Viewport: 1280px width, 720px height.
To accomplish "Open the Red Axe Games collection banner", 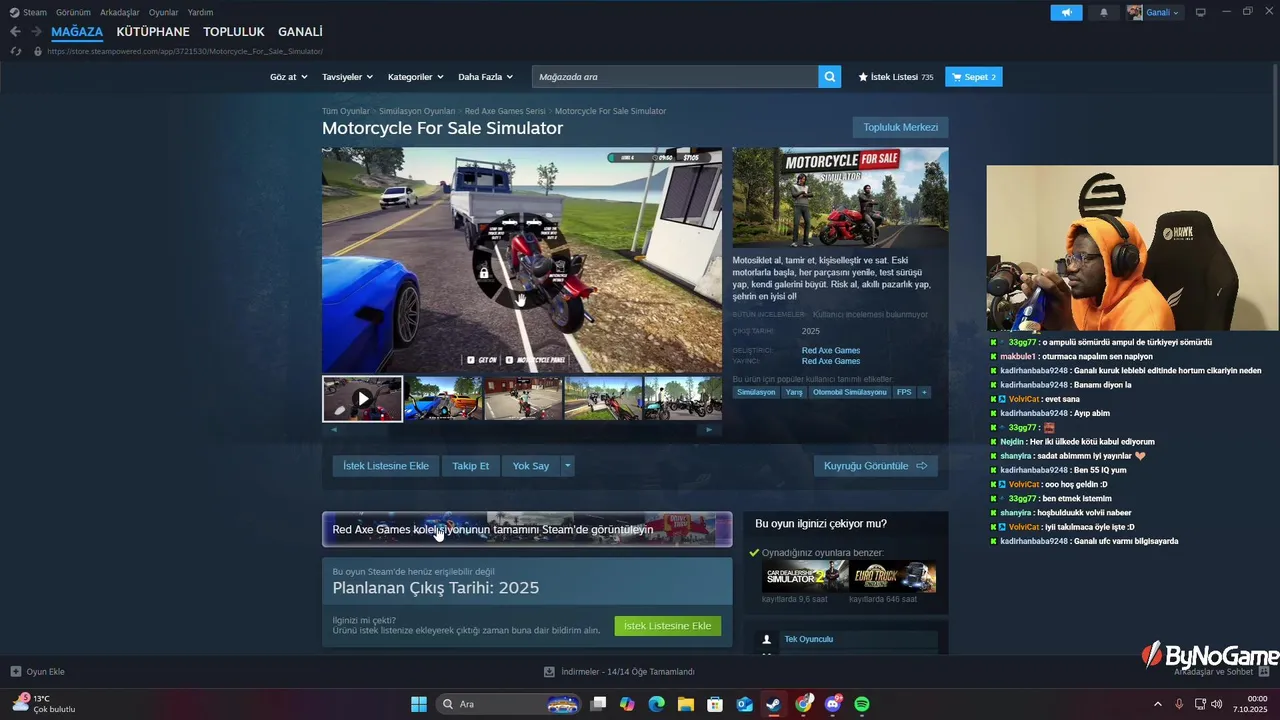I will pyautogui.click(x=527, y=529).
